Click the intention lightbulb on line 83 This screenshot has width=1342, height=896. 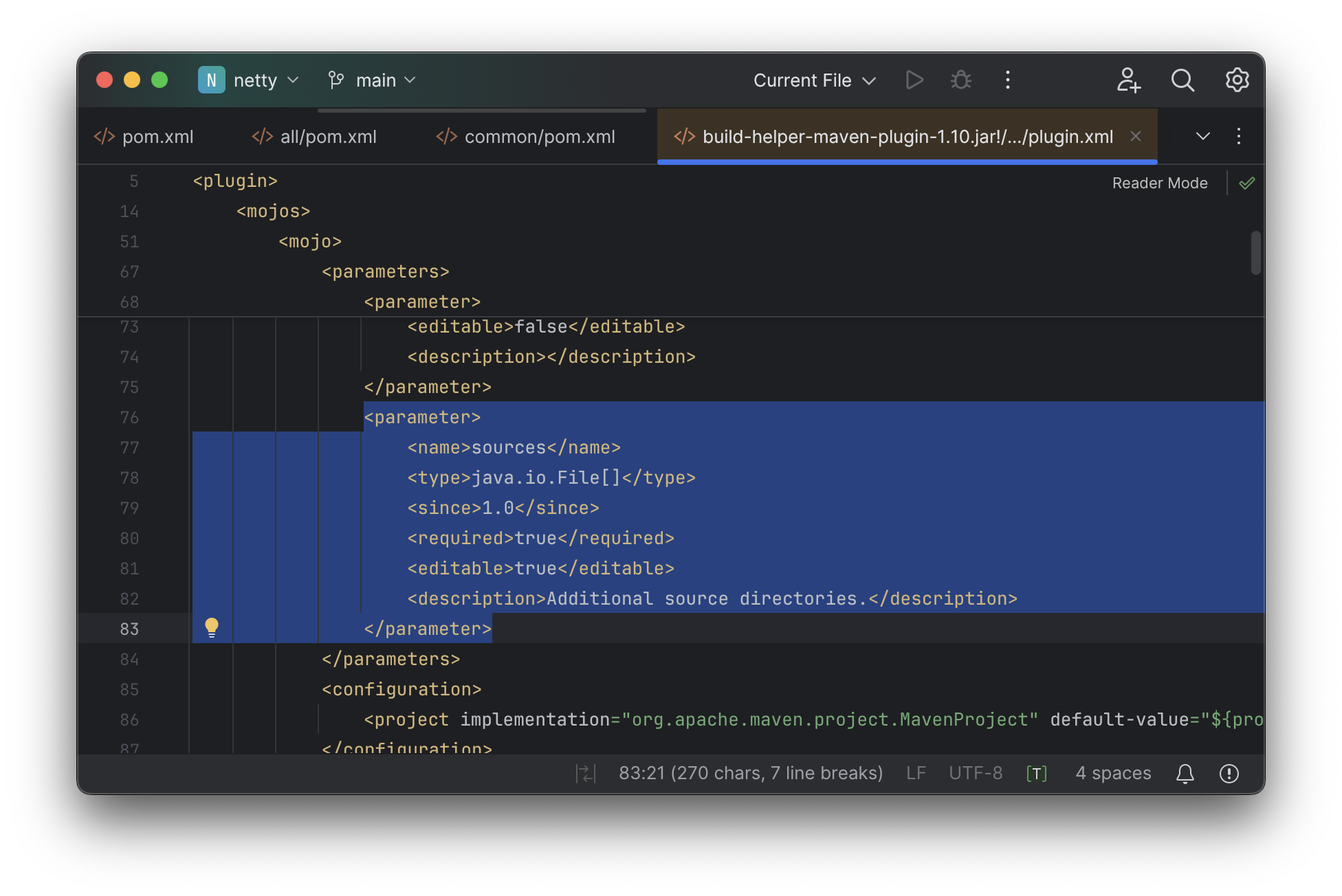212,627
